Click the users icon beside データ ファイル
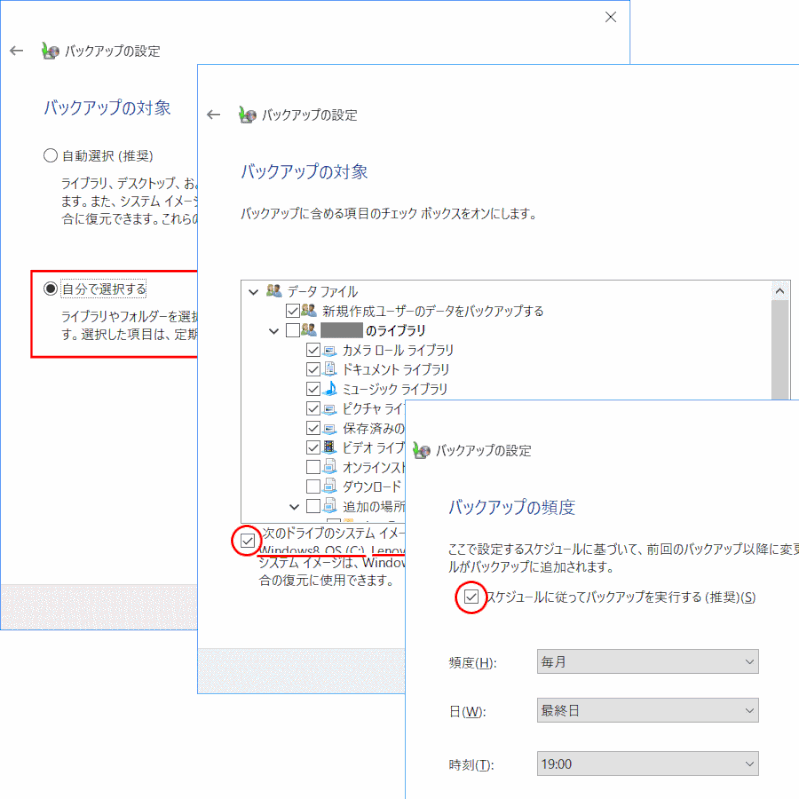Screen dimensions: 799x799 274,291
